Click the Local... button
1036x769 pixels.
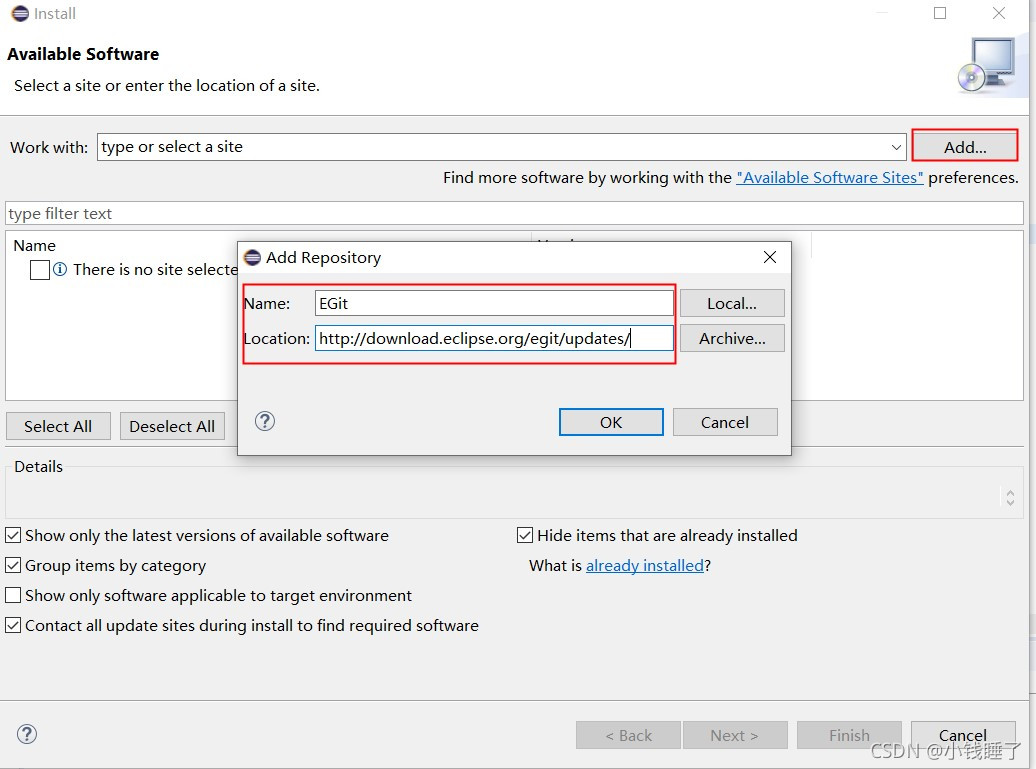click(732, 303)
